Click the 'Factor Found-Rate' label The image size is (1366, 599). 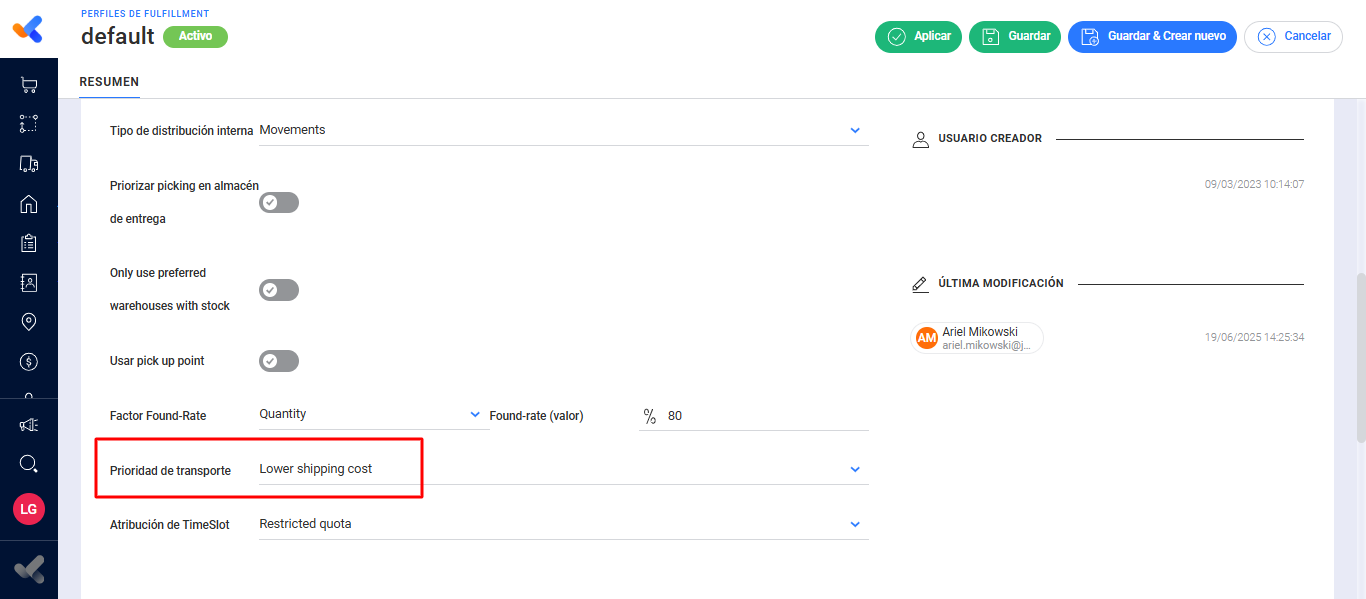(158, 416)
